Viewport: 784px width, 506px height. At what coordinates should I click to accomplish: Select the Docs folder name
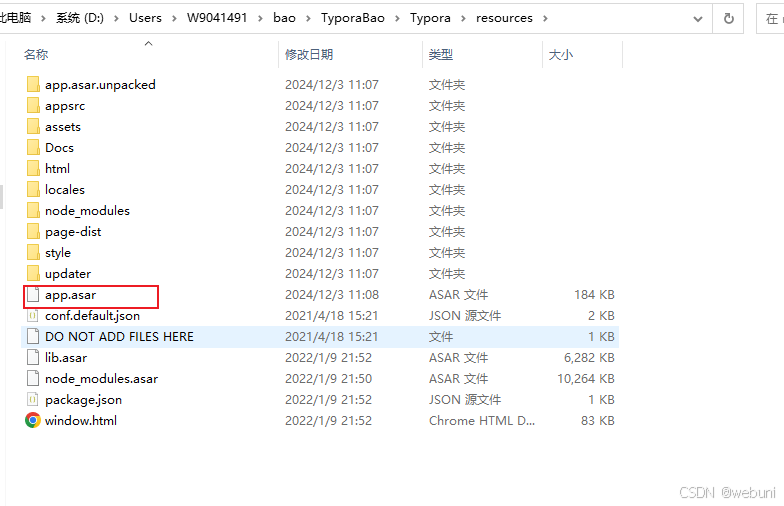[x=59, y=148]
